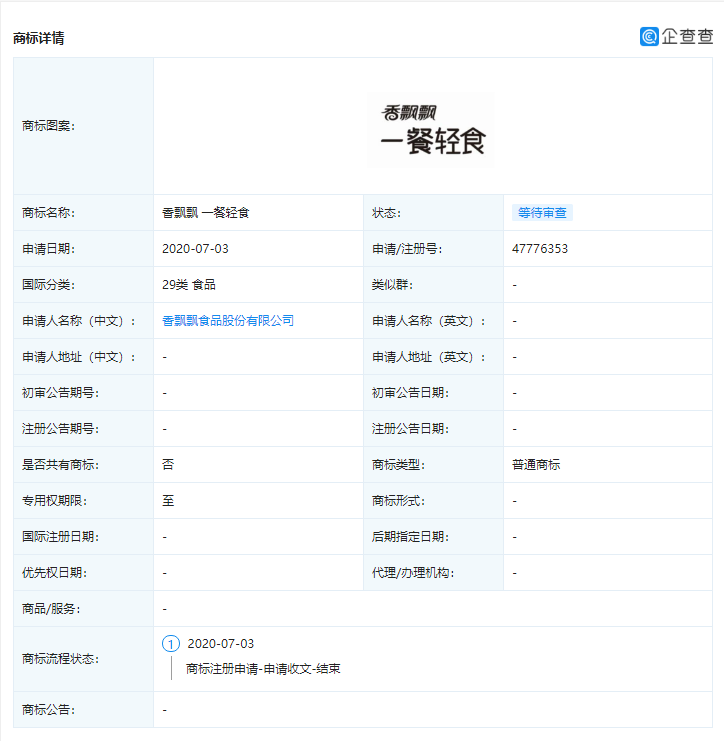Click the date in the 商标流程状态 timeline
The image size is (724, 741).
[221, 644]
